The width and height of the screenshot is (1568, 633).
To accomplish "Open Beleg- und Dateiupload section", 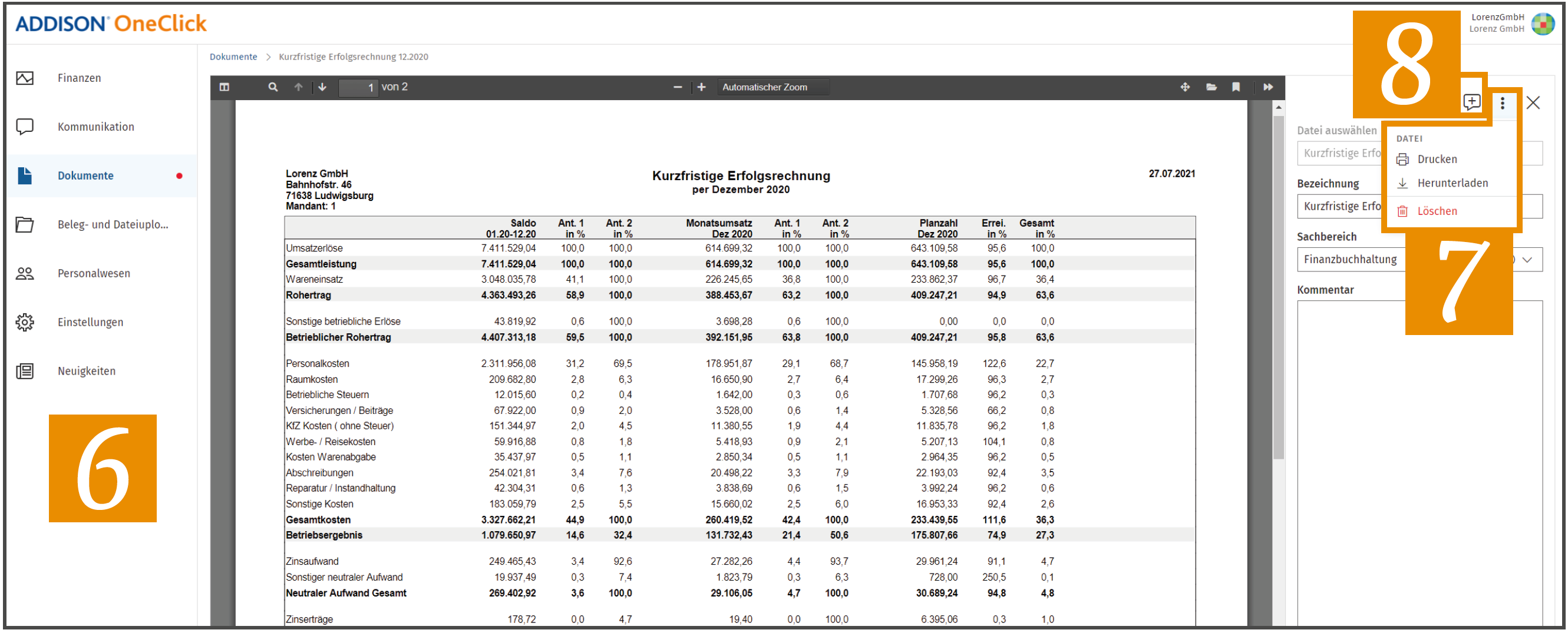I will click(113, 224).
